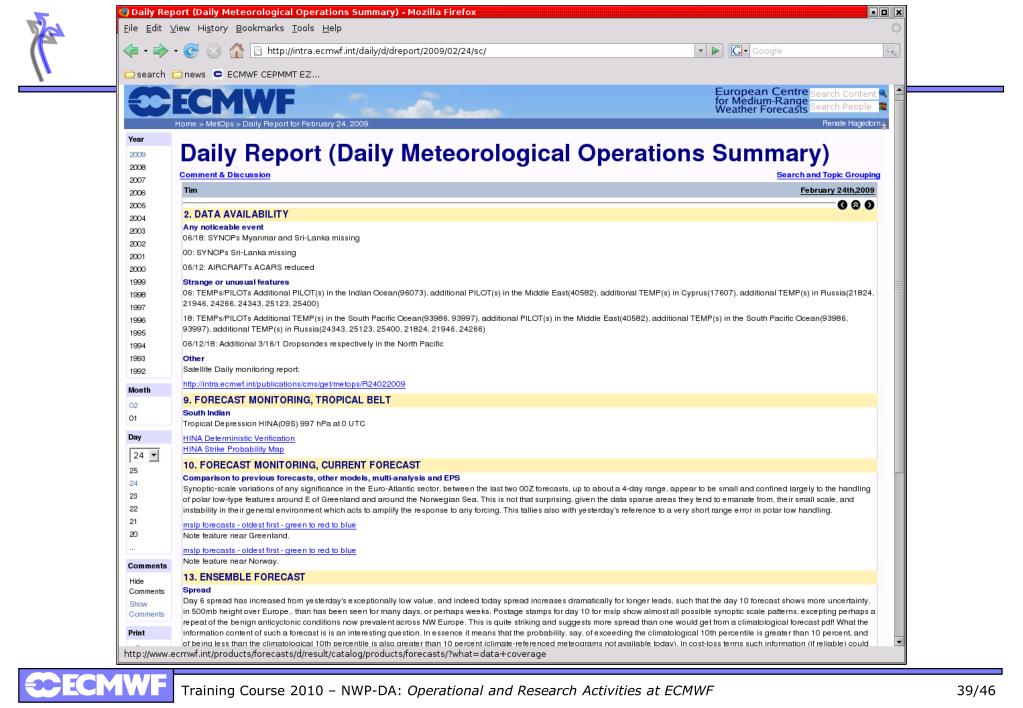Open ECMWF CEPMMT EZ bookmark
The image size is (1023, 708).
266,74
